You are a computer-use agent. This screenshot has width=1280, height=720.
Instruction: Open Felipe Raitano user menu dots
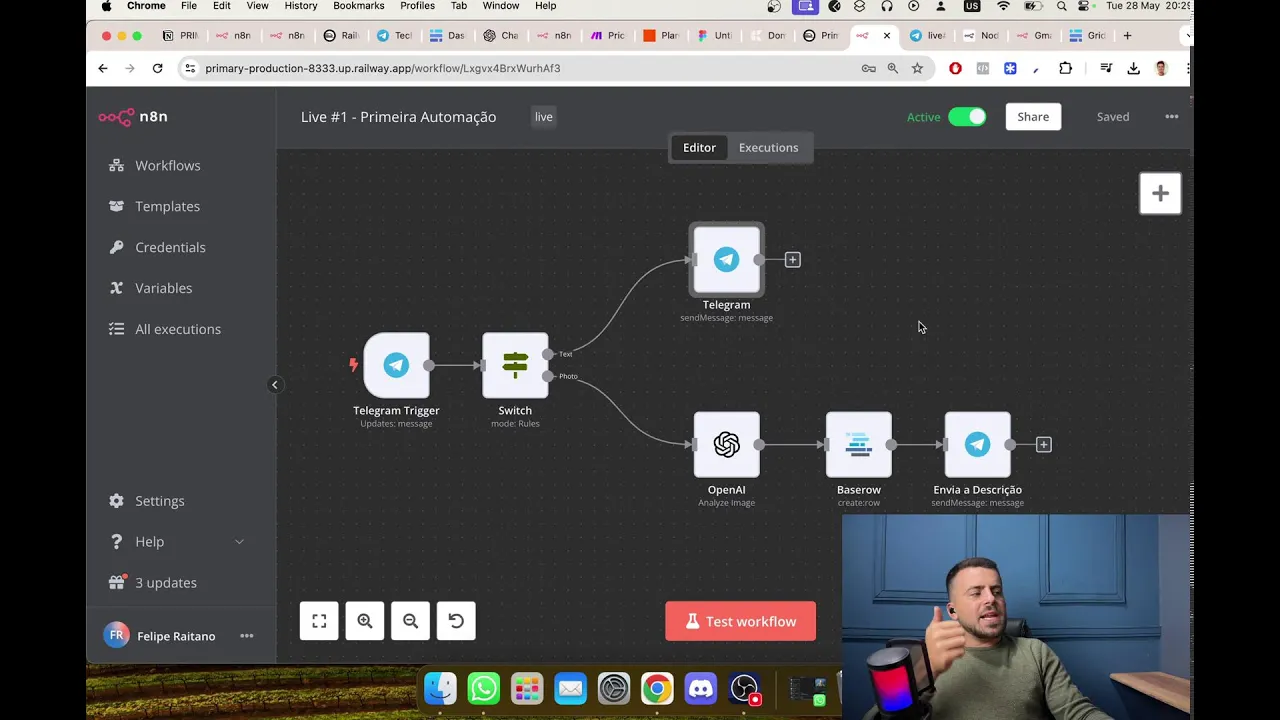click(246, 636)
